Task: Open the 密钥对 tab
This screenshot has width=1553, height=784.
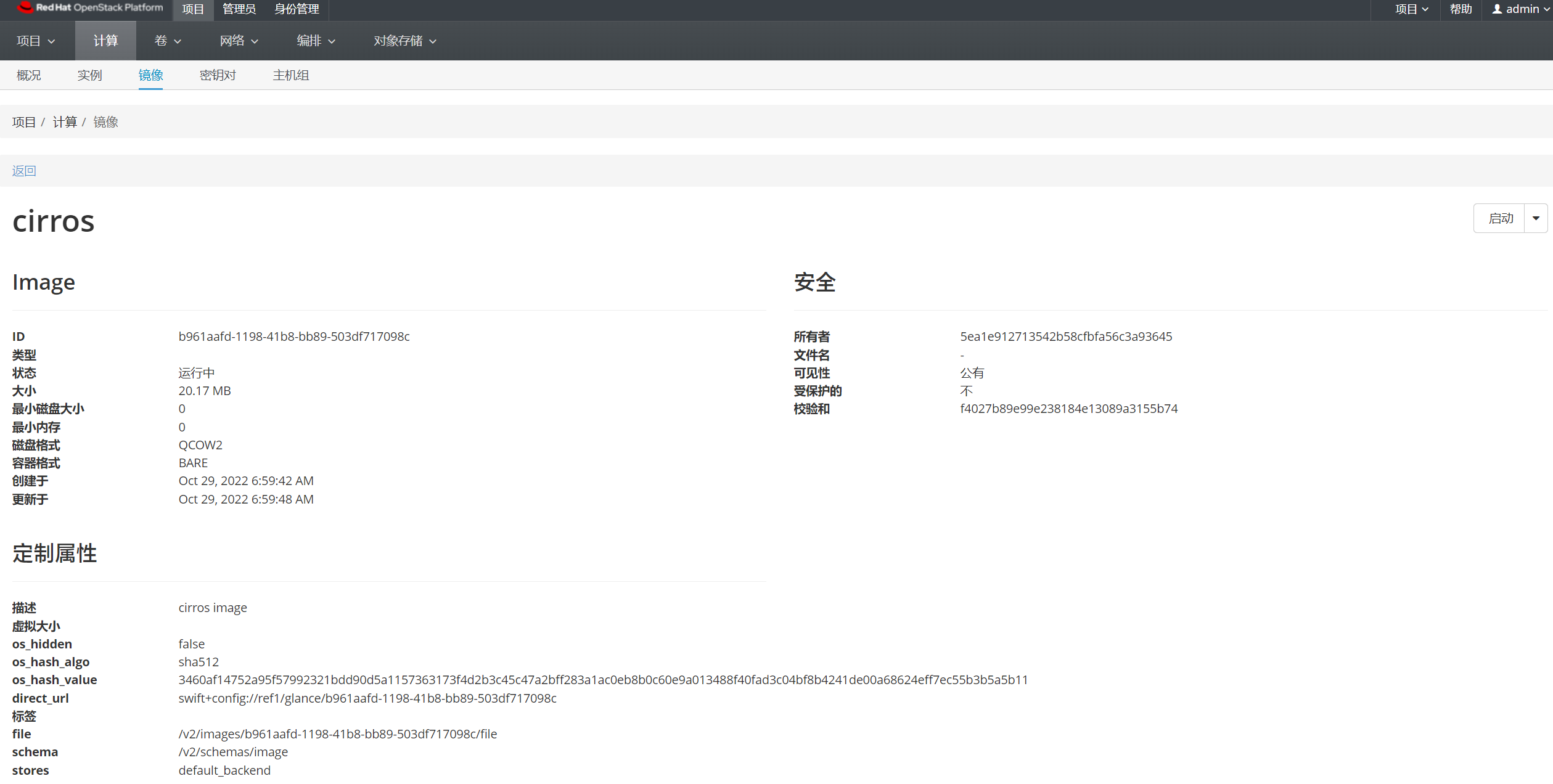Action: 218,75
